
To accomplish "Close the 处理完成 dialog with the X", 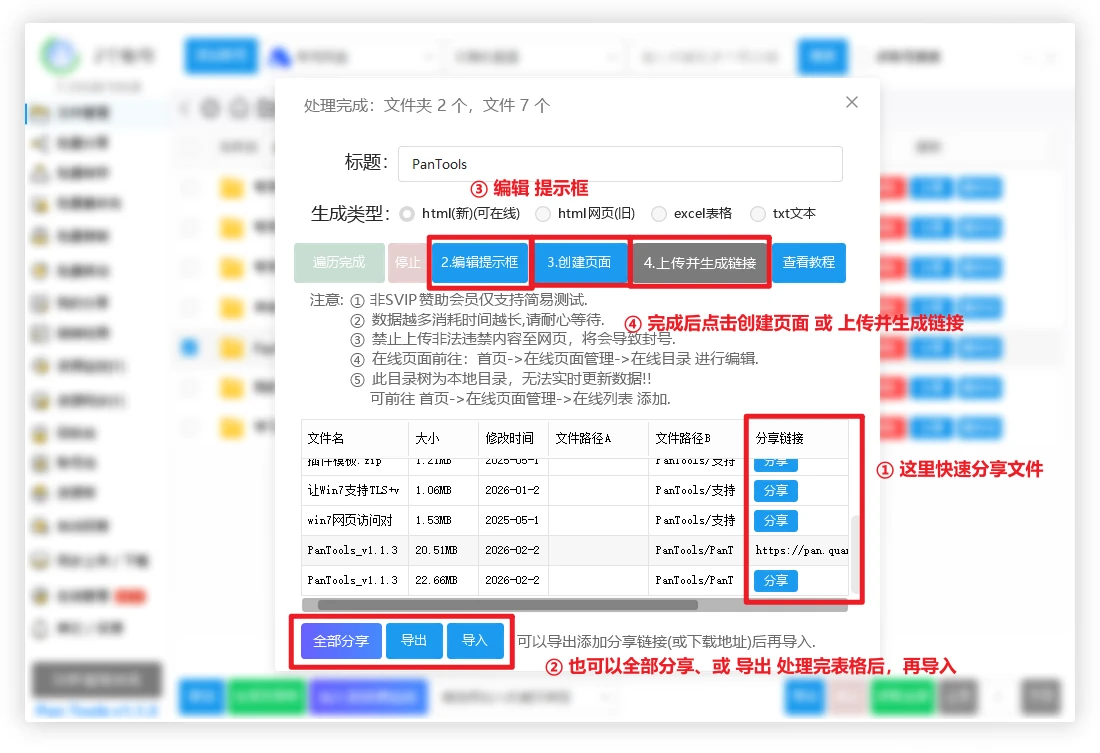I will (852, 102).
